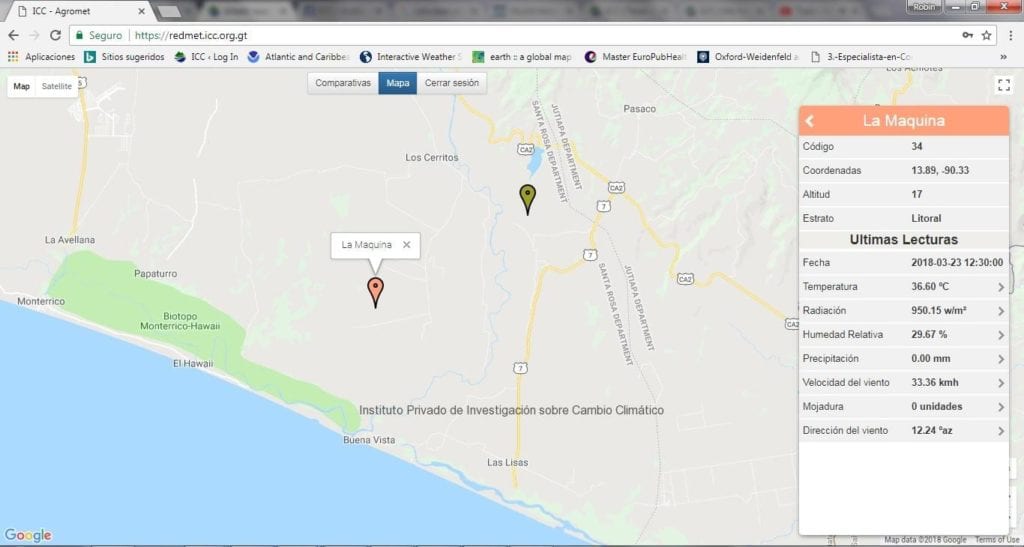Open the ICC ‹ Log In bookmark
Image resolution: width=1024 pixels, height=547 pixels.
(x=207, y=57)
